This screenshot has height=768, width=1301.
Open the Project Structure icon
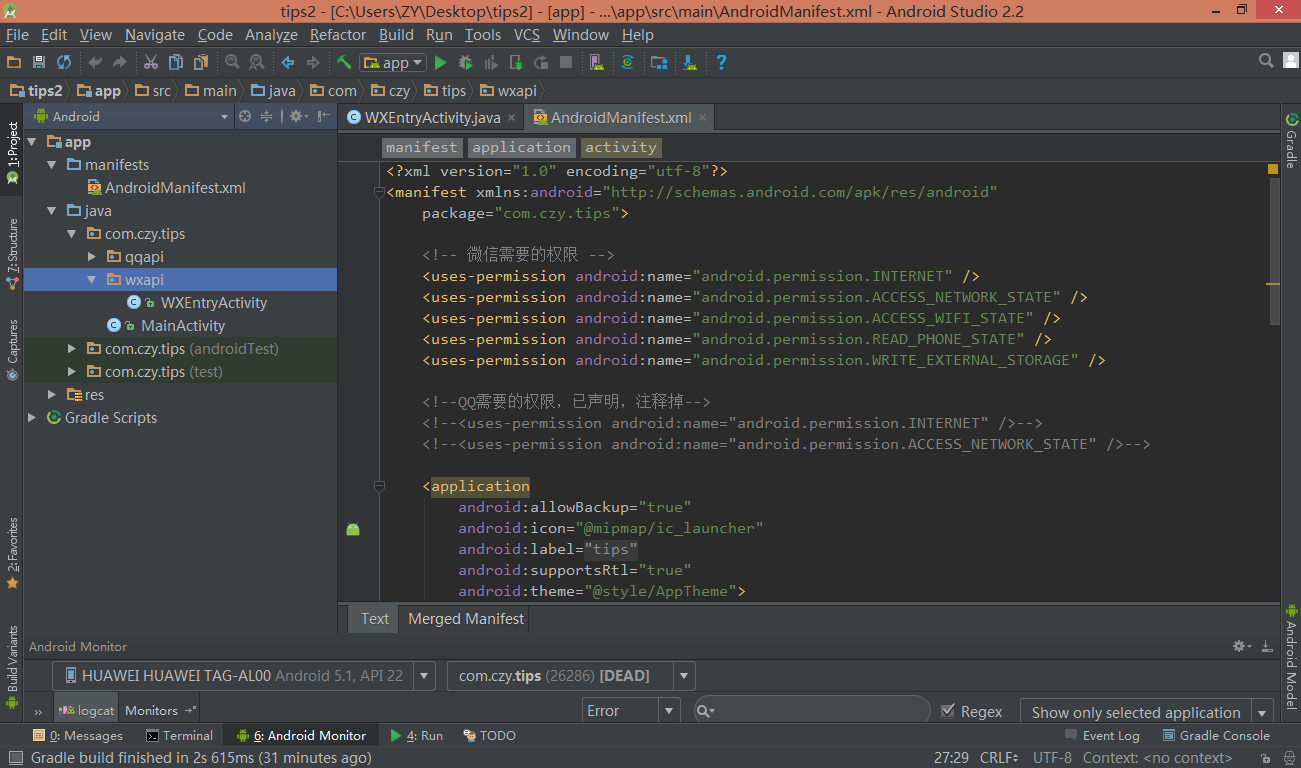pyautogui.click(x=659, y=62)
